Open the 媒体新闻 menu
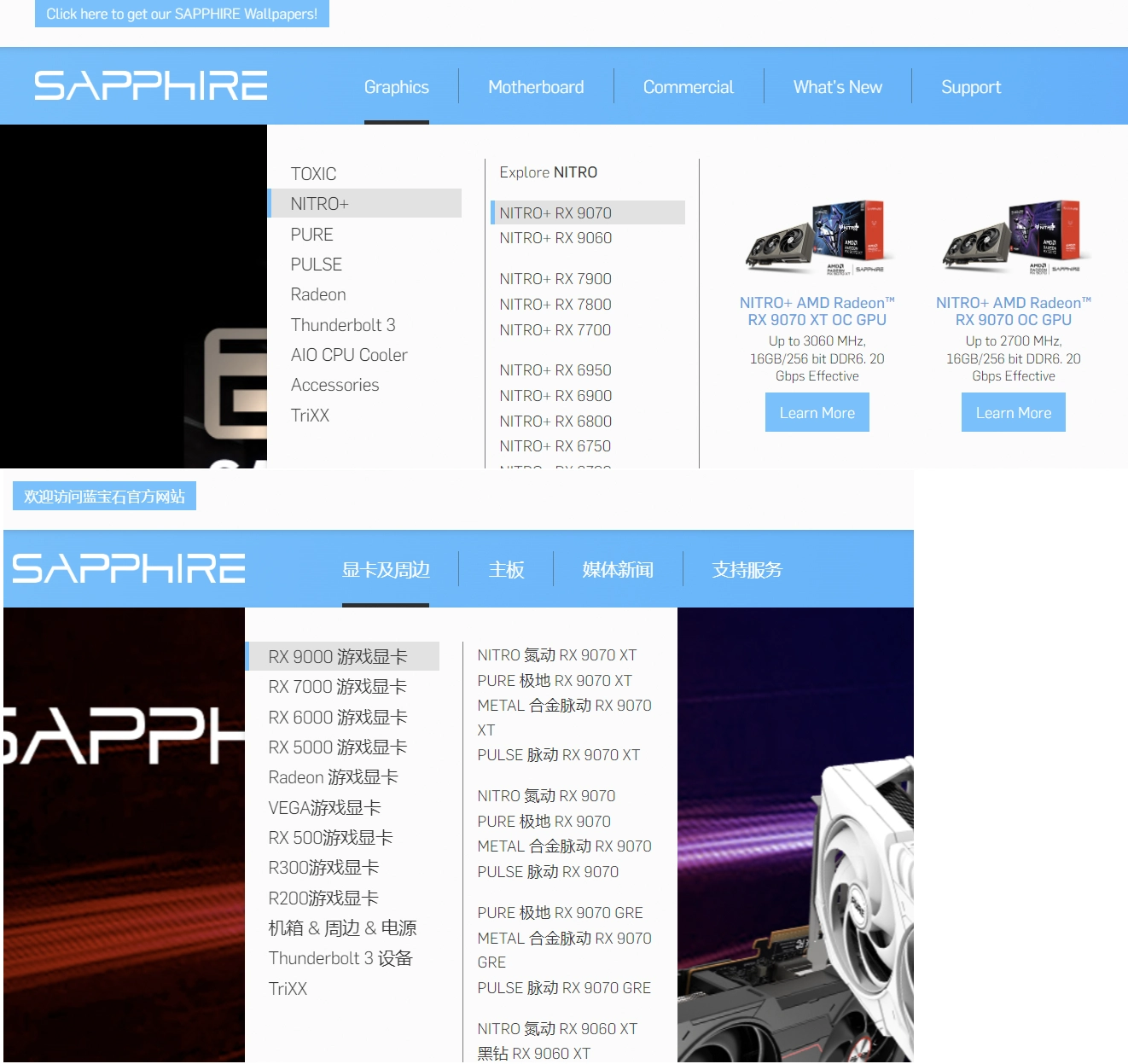This screenshot has height=1064, width=1128. 618,570
